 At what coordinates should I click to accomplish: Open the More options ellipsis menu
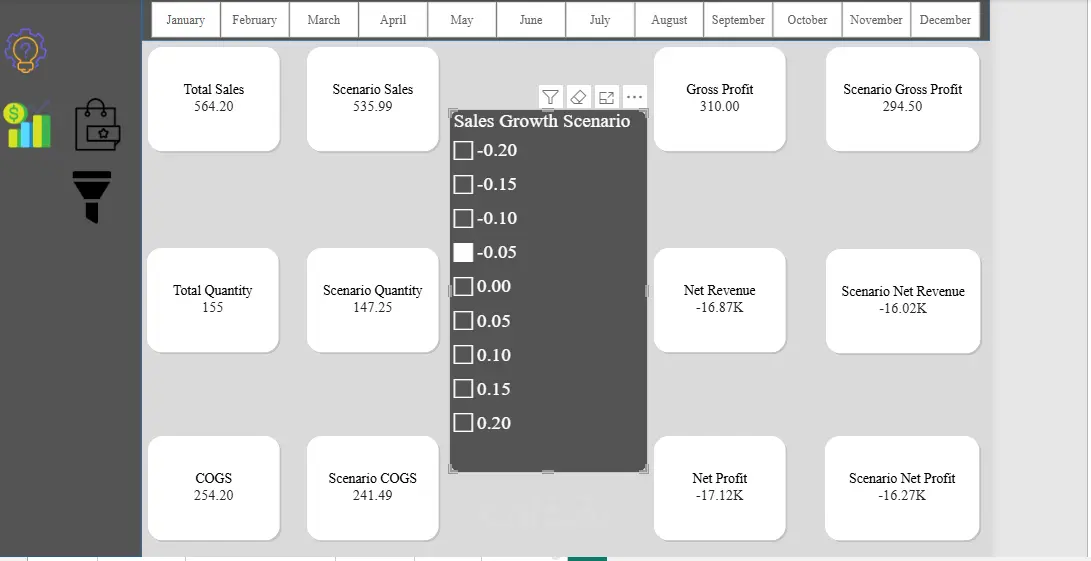click(635, 97)
